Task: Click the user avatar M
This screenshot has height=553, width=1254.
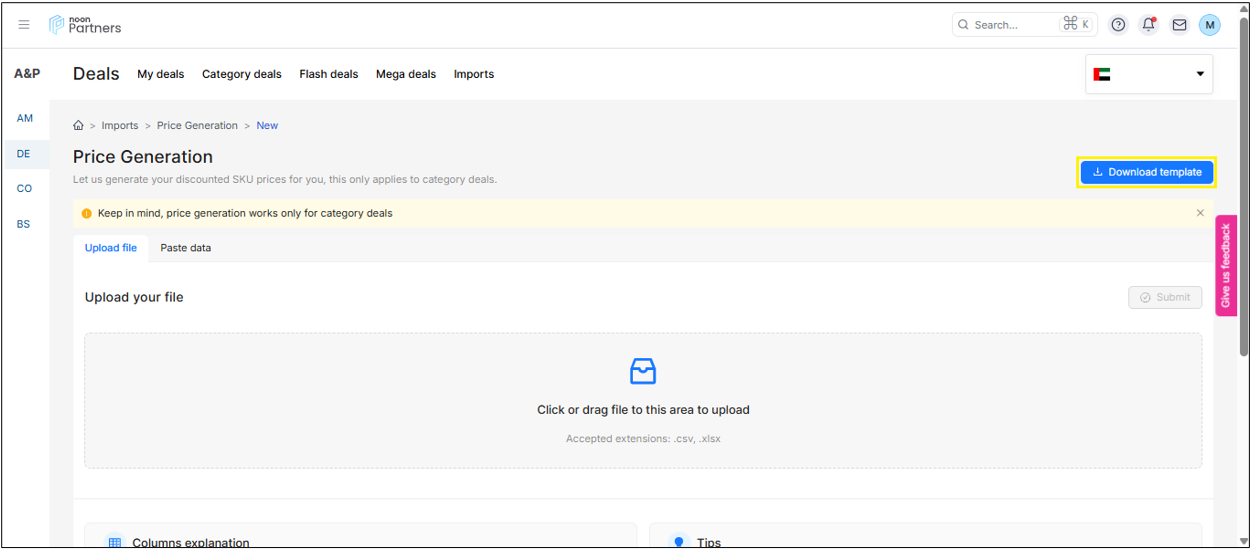Action: [1210, 25]
